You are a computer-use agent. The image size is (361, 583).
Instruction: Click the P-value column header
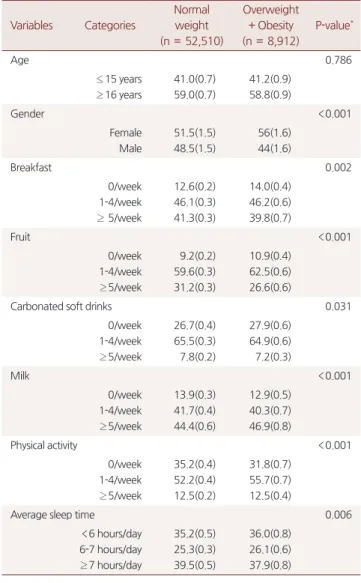pyautogui.click(x=334, y=25)
